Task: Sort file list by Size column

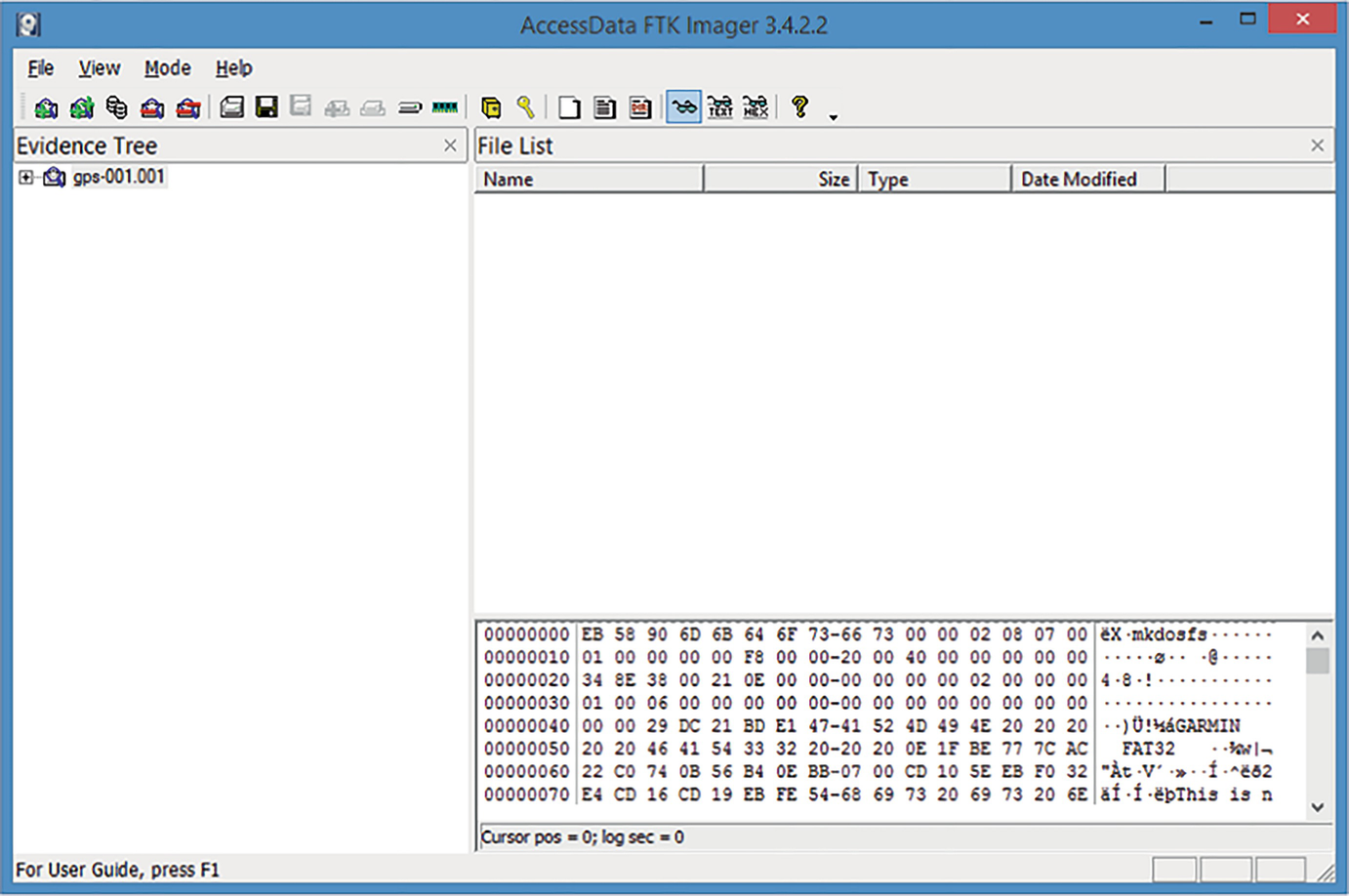Action: (781, 180)
